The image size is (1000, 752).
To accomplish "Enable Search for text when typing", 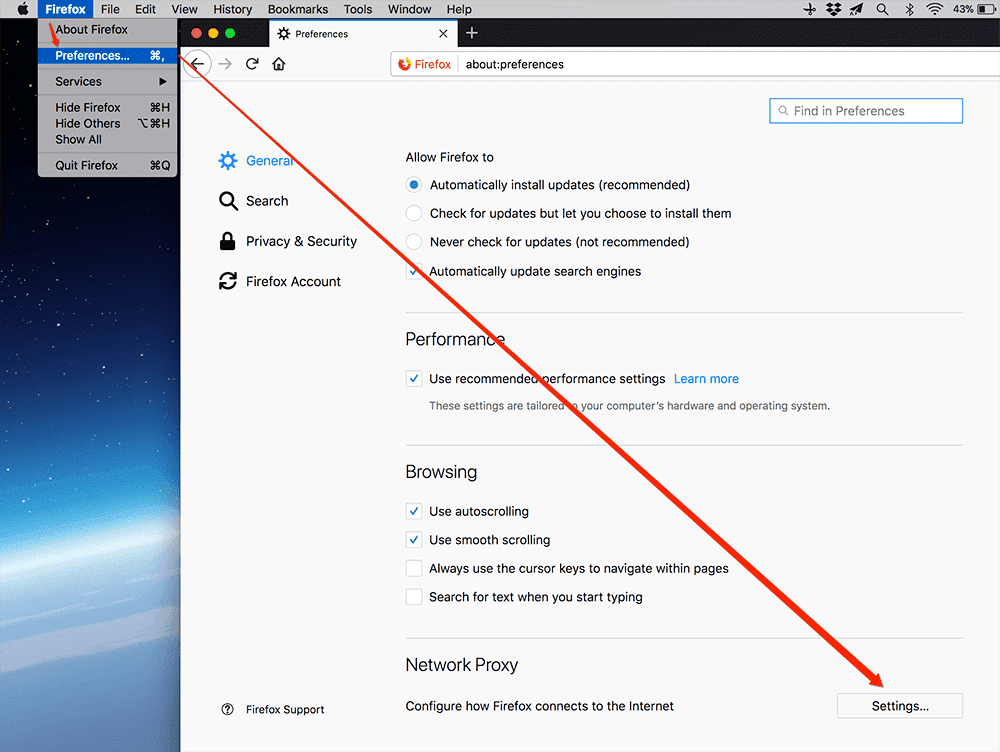I will 414,597.
